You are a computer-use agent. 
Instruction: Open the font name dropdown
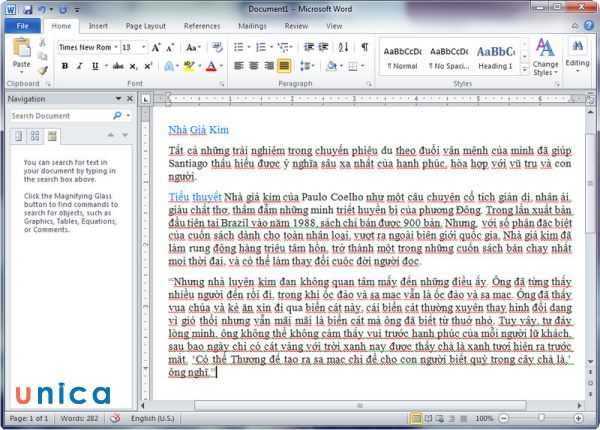tap(116, 47)
